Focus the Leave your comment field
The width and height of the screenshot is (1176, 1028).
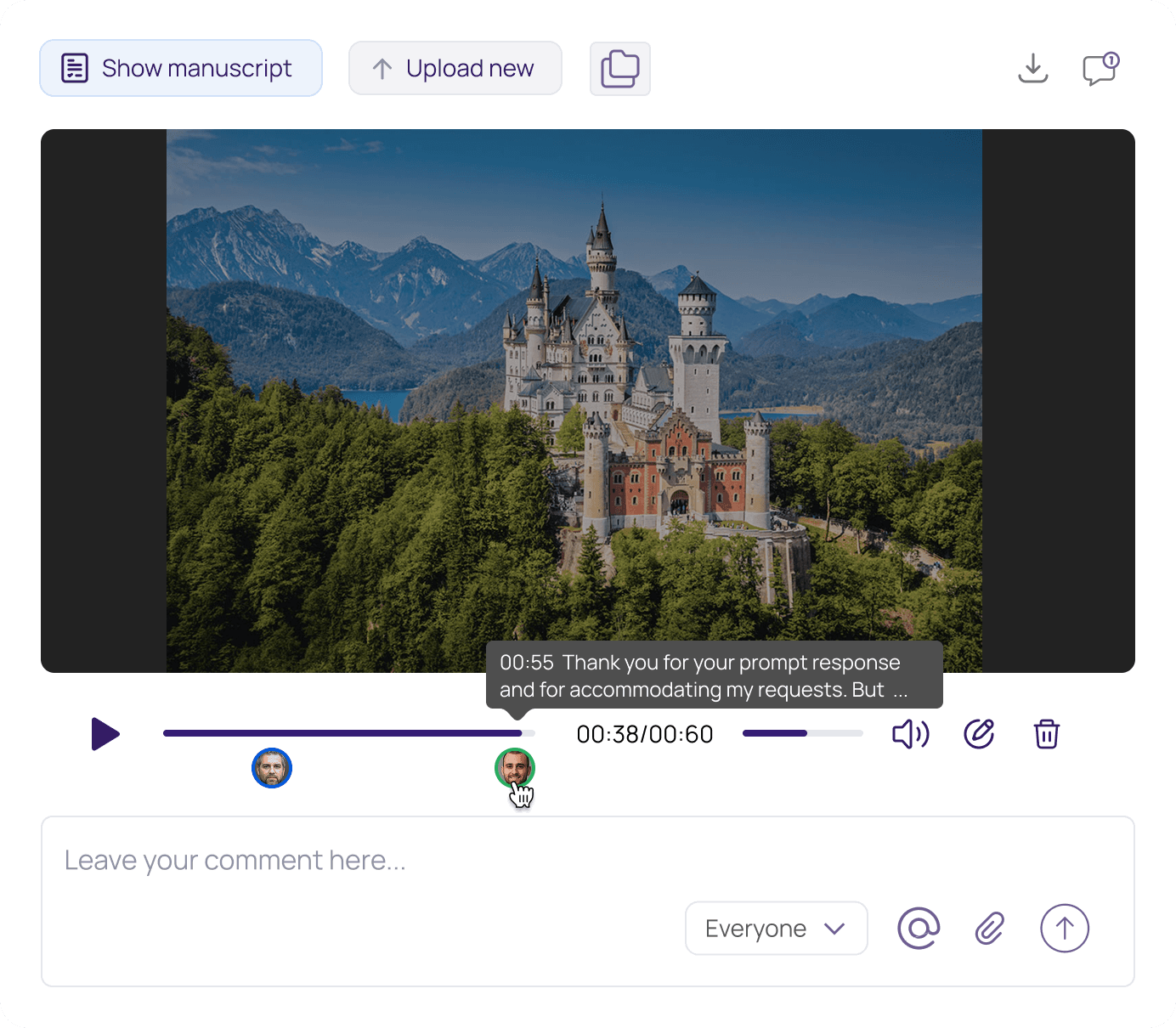click(x=588, y=901)
